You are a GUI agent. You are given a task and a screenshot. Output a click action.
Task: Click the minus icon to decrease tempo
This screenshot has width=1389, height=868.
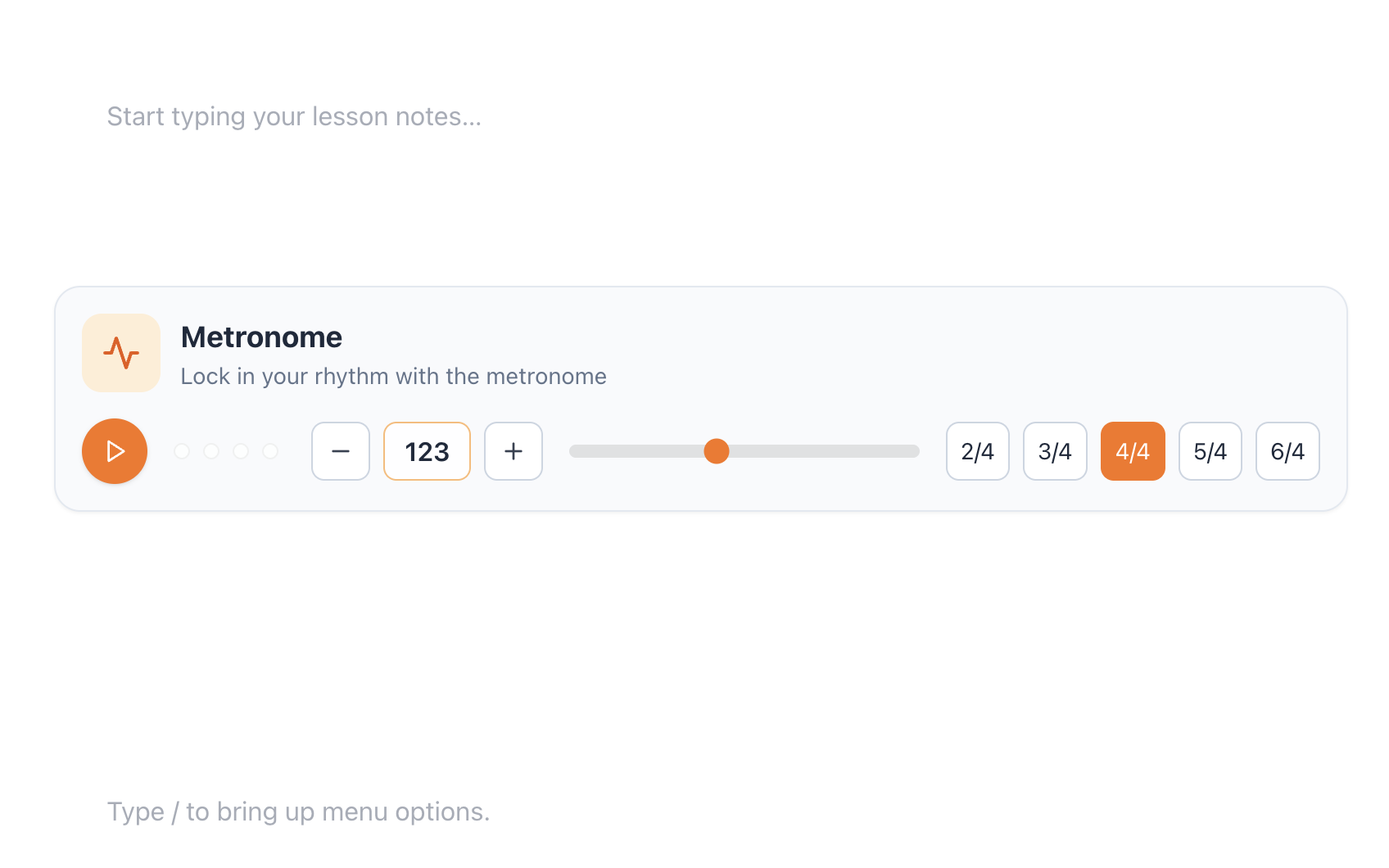point(341,451)
